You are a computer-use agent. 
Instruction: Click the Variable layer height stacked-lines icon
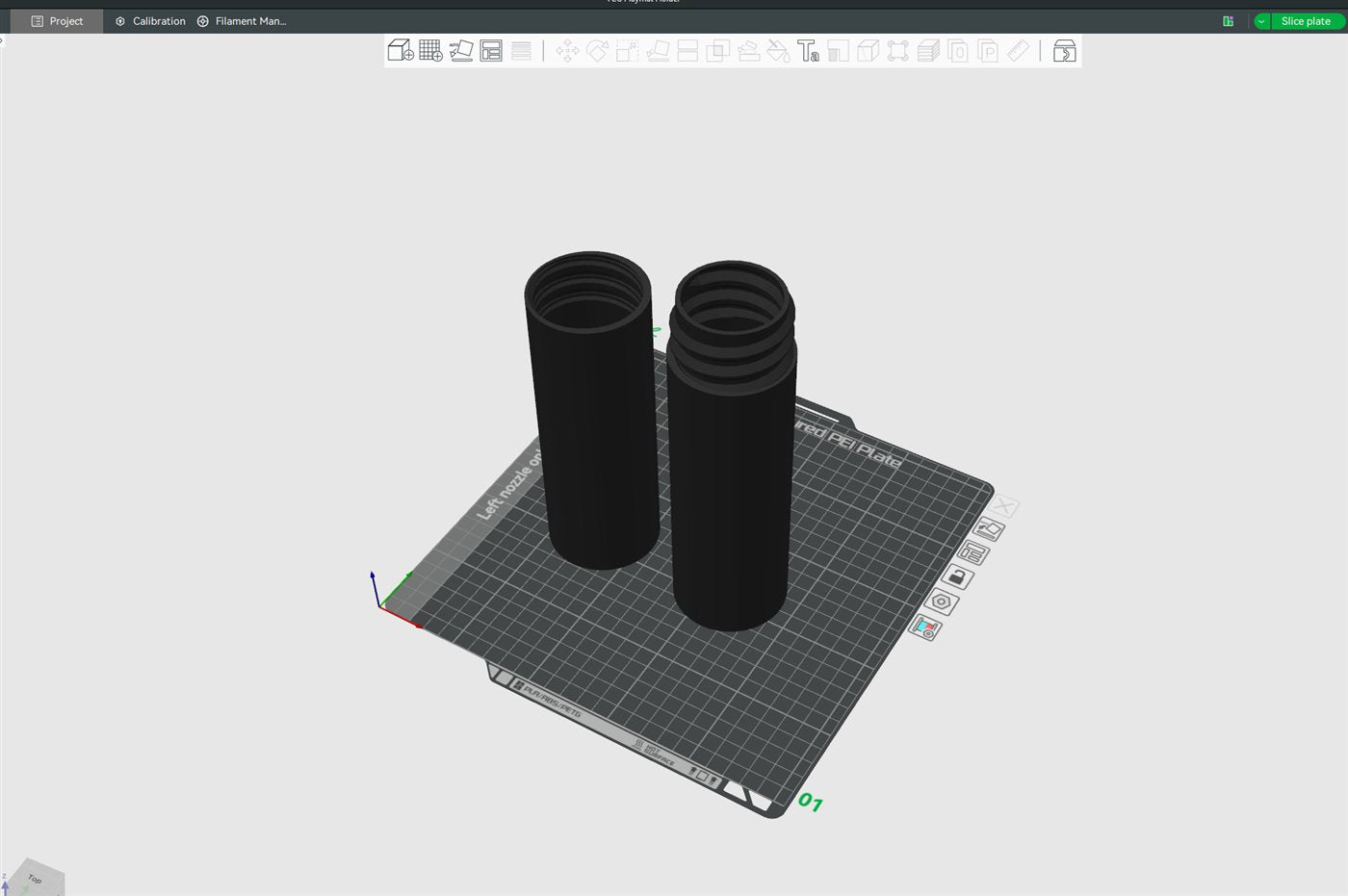click(521, 50)
